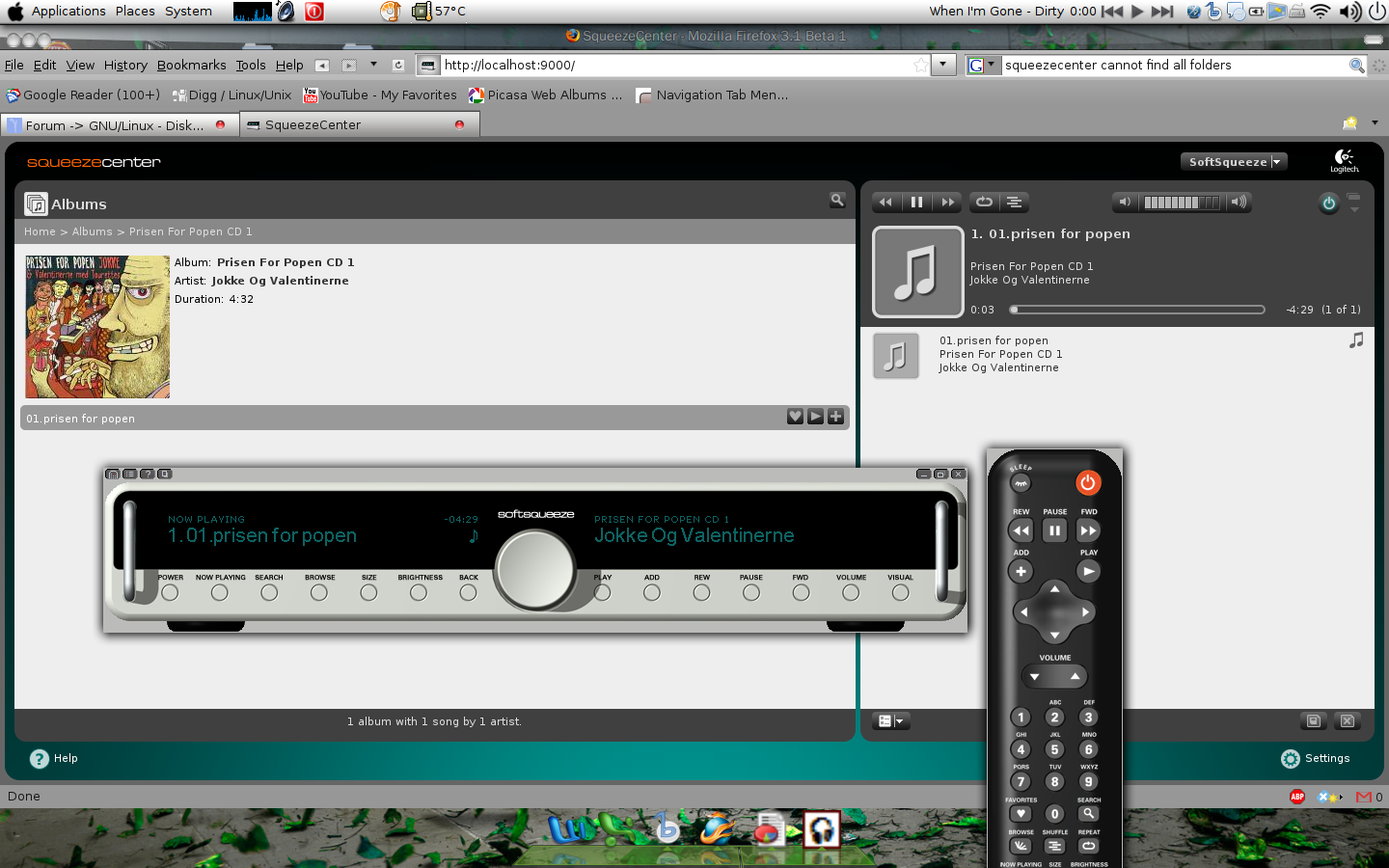The width and height of the screenshot is (1389, 868).
Task: Click SEARCH button on SoftSqueeze front panel
Action: click(269, 593)
